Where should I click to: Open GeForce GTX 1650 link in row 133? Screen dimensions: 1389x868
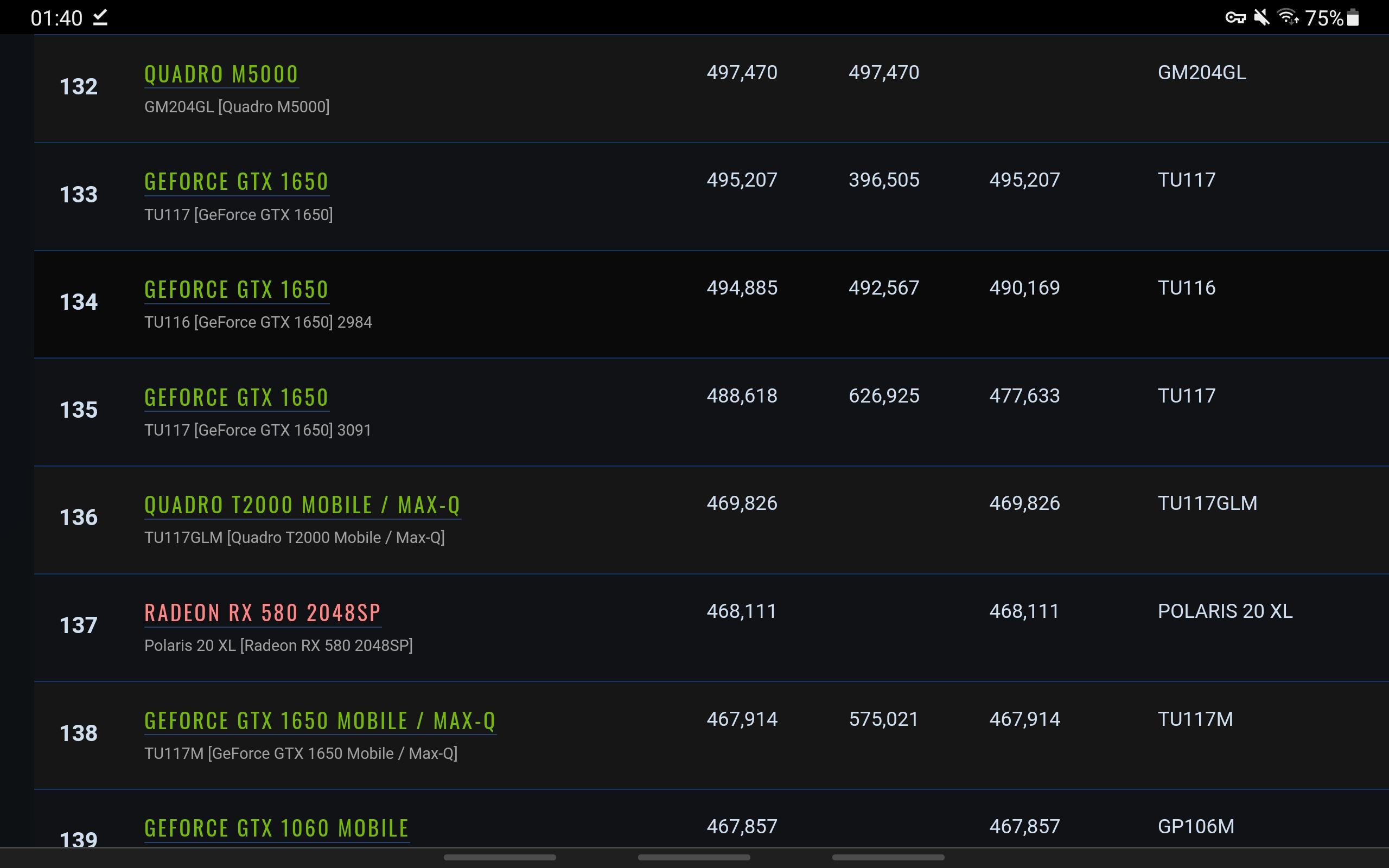(x=237, y=181)
